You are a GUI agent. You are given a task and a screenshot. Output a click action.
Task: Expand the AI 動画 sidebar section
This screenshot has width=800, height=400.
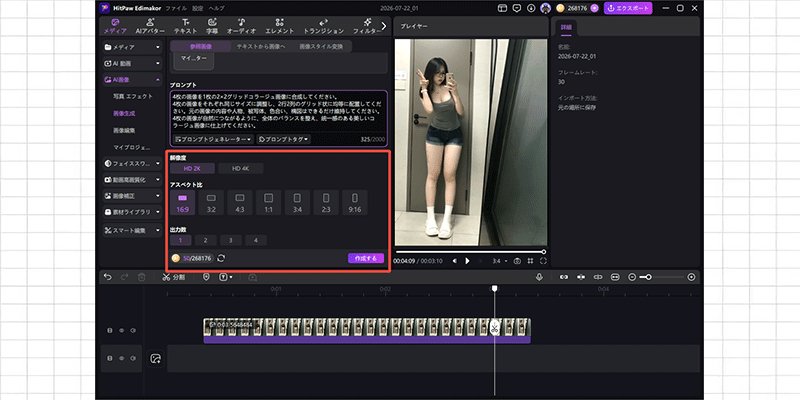click(132, 63)
